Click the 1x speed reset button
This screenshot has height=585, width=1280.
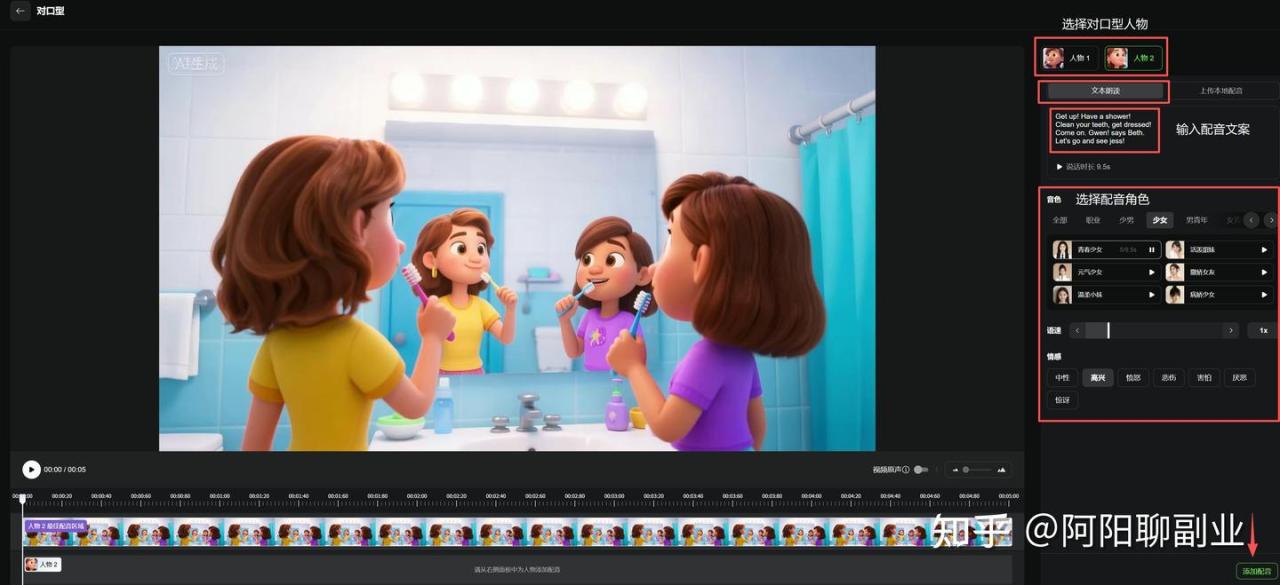click(1263, 330)
